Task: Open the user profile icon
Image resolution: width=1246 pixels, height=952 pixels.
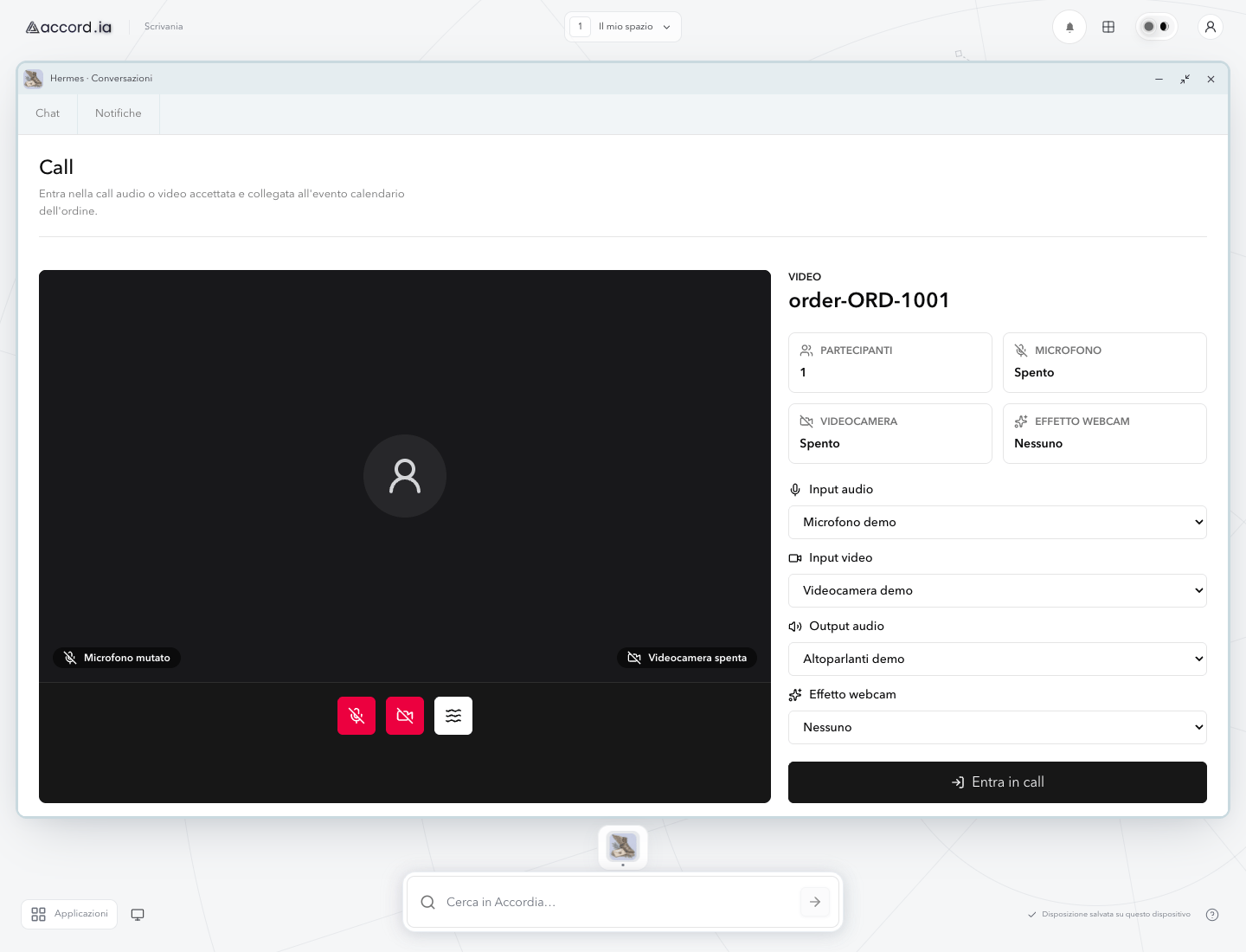Action: point(1211,27)
